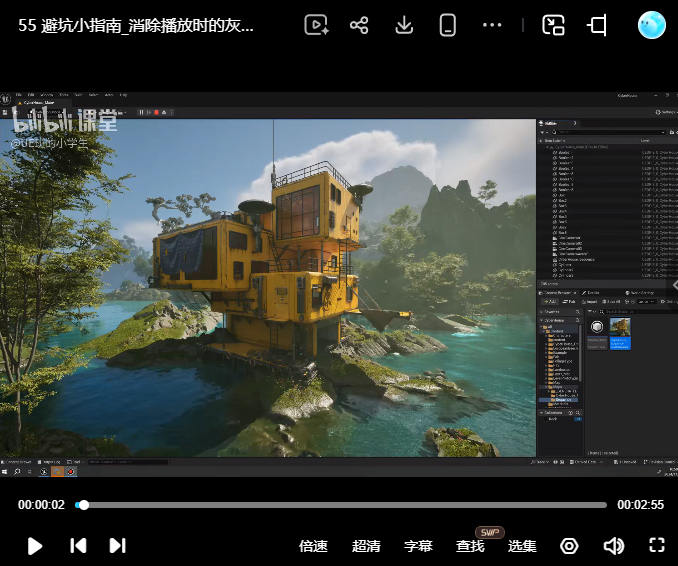Click the Unreal Engine taskbar icon

tap(44, 472)
